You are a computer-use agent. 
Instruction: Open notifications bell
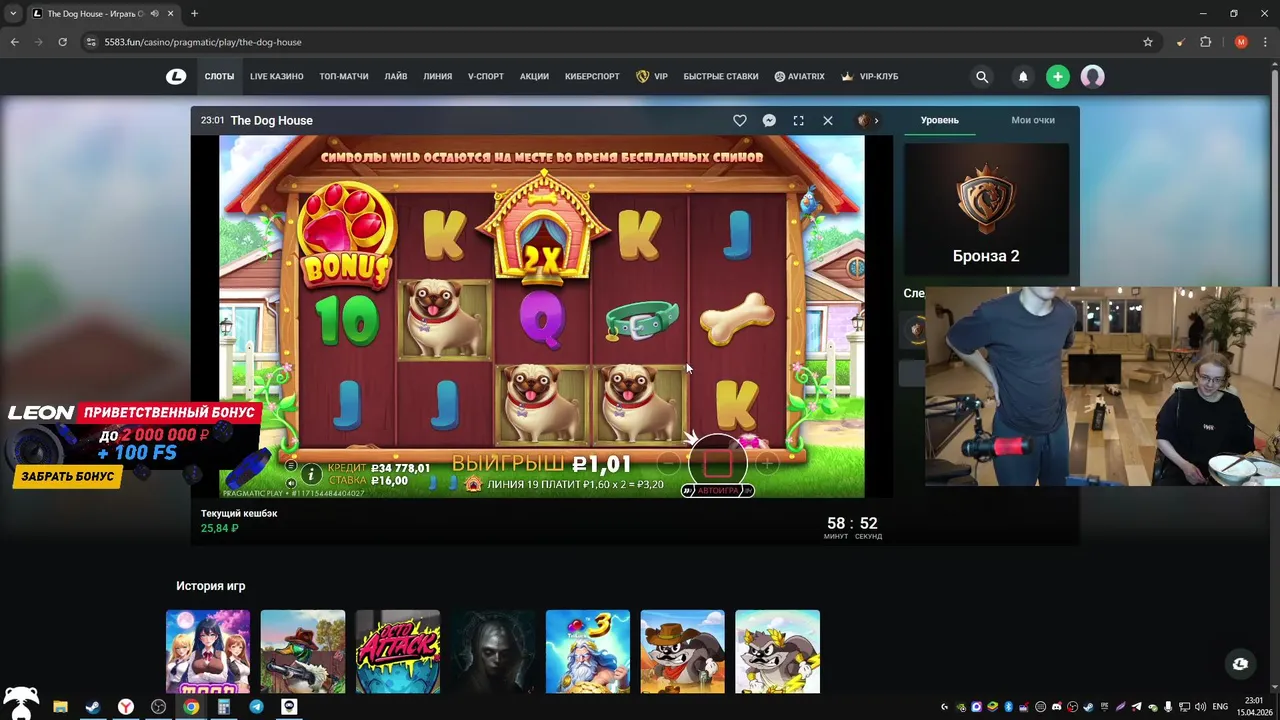pos(1023,77)
